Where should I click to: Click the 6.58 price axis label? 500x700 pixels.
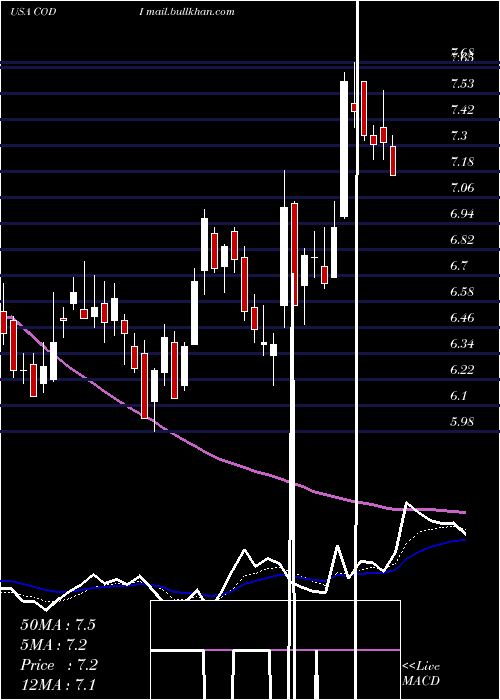(x=462, y=292)
